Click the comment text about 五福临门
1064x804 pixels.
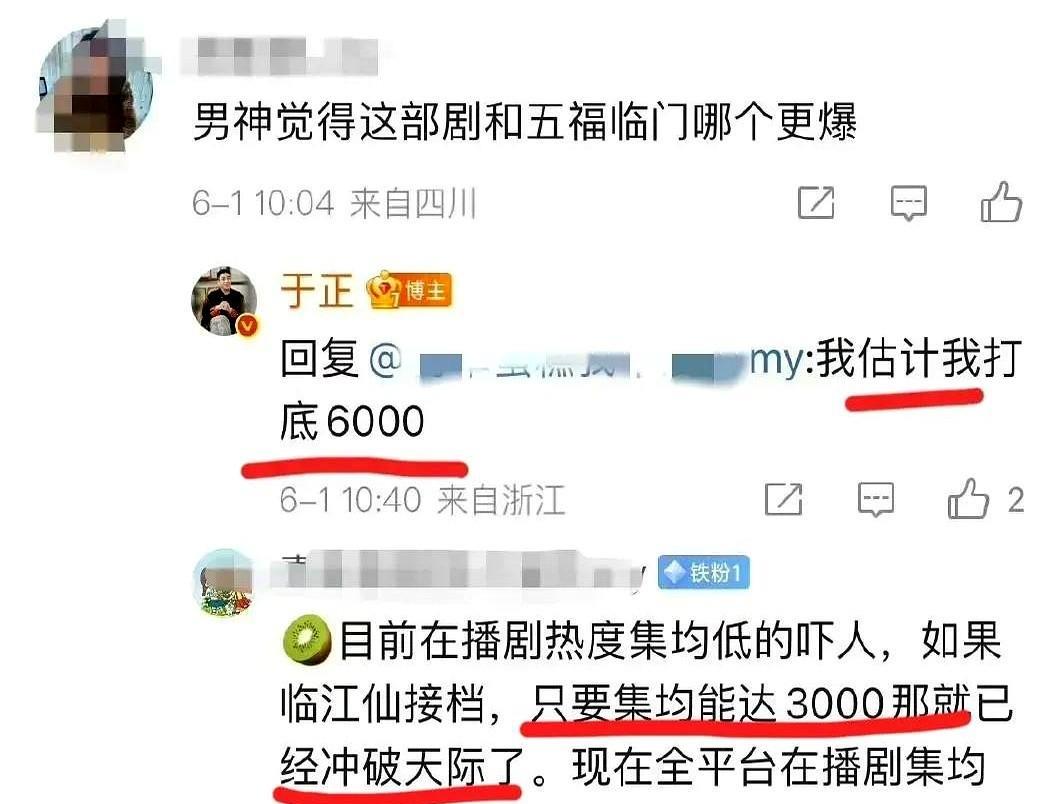pos(525,122)
